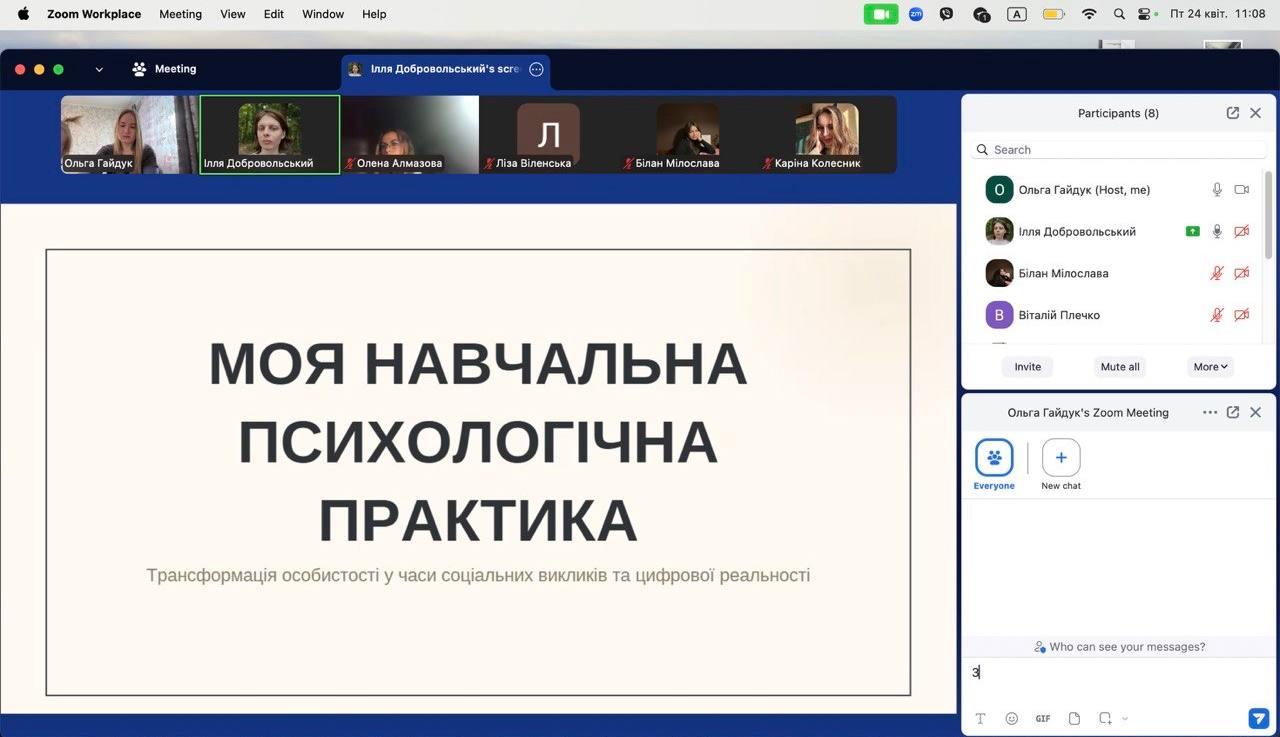Click the Zoom status icon in menu bar

(915, 14)
